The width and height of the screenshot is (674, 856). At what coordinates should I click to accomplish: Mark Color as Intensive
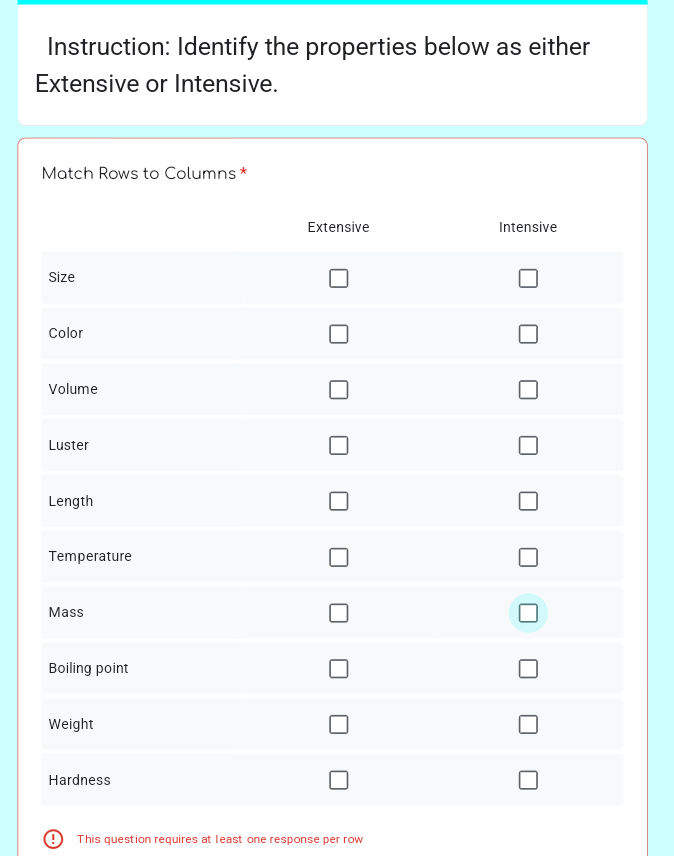(528, 334)
